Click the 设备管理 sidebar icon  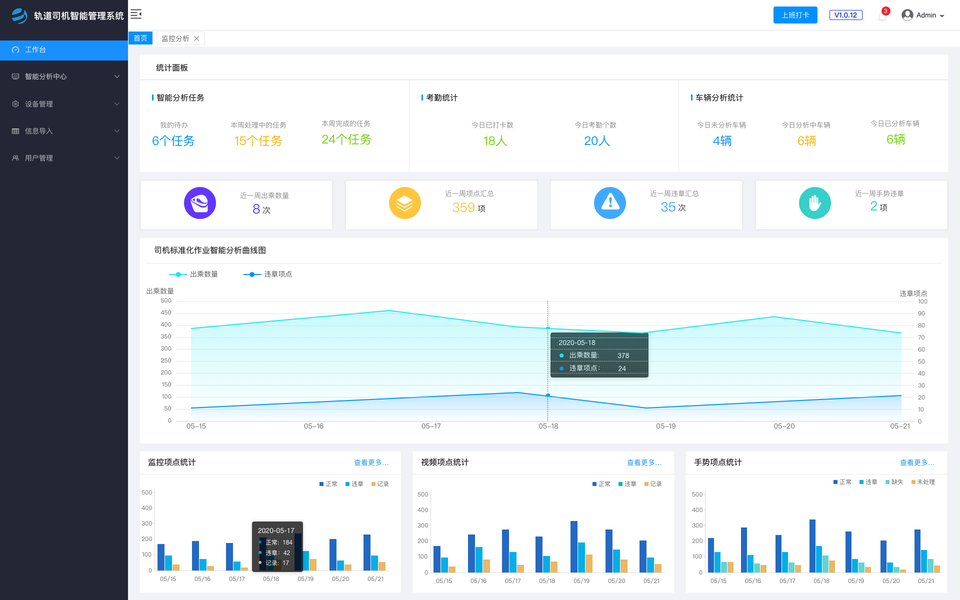(x=15, y=104)
